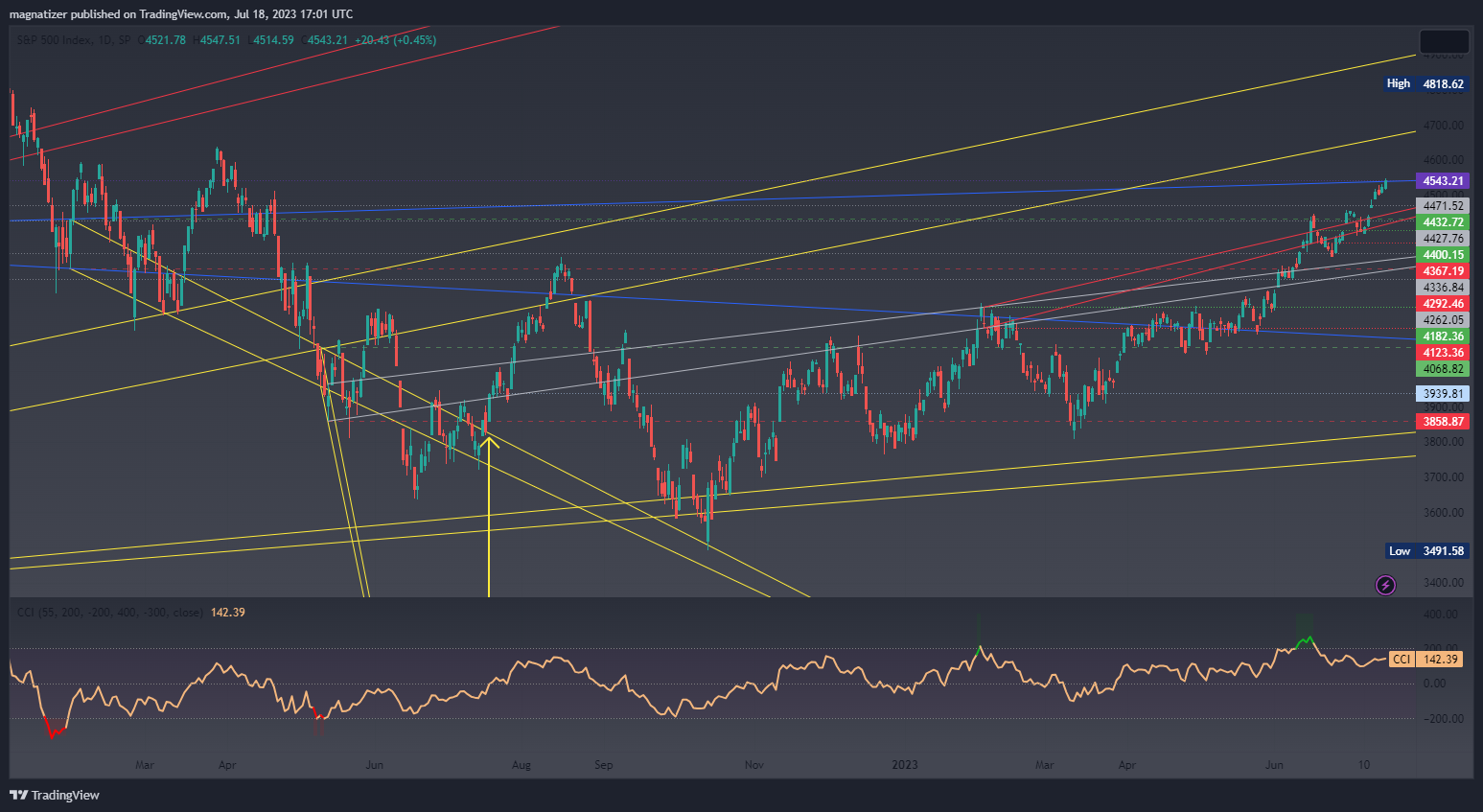Select the yellow vertical arrow drawing
Viewport: 1483px width, 812px height.
[x=489, y=518]
